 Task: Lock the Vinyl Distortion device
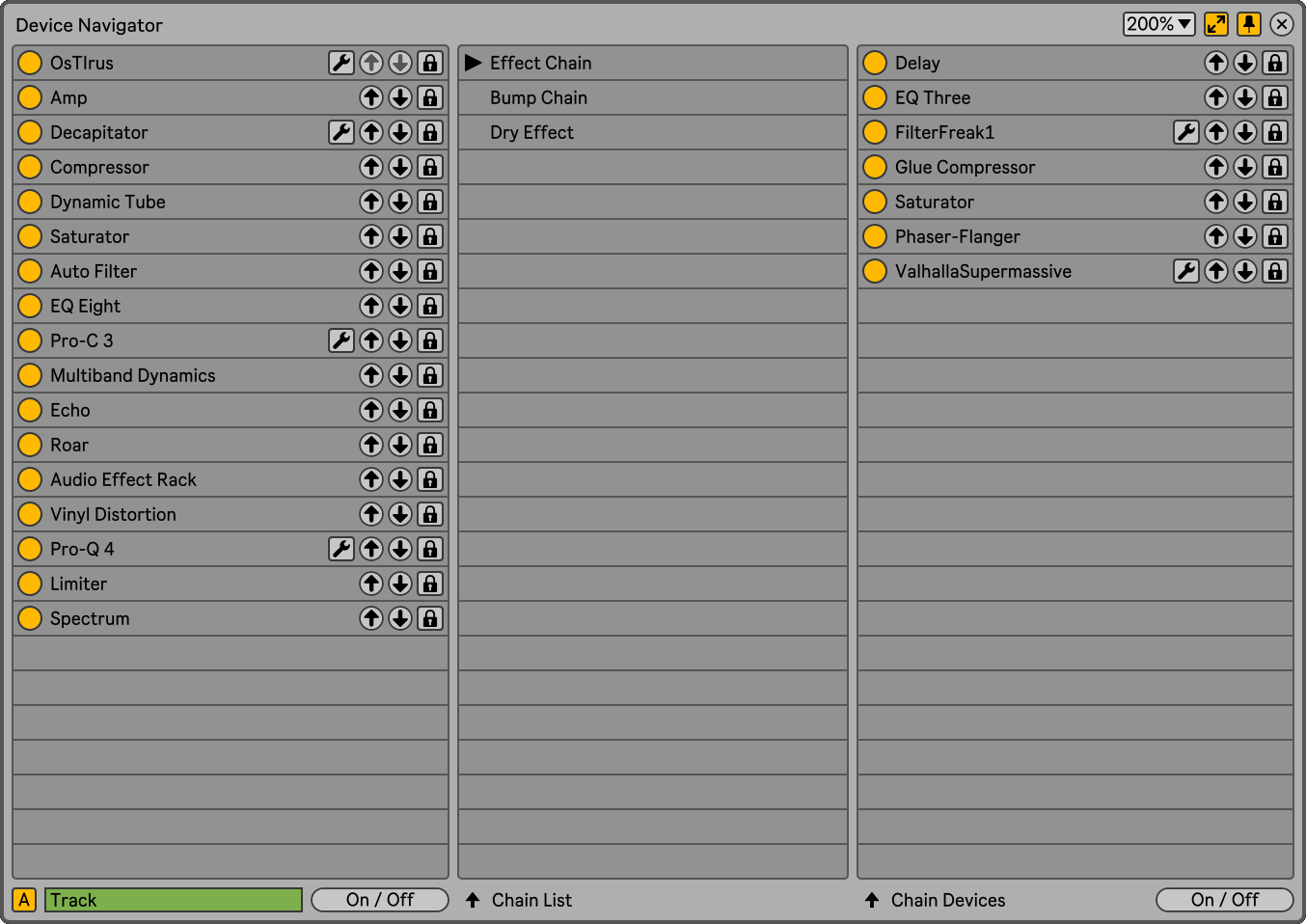click(430, 514)
